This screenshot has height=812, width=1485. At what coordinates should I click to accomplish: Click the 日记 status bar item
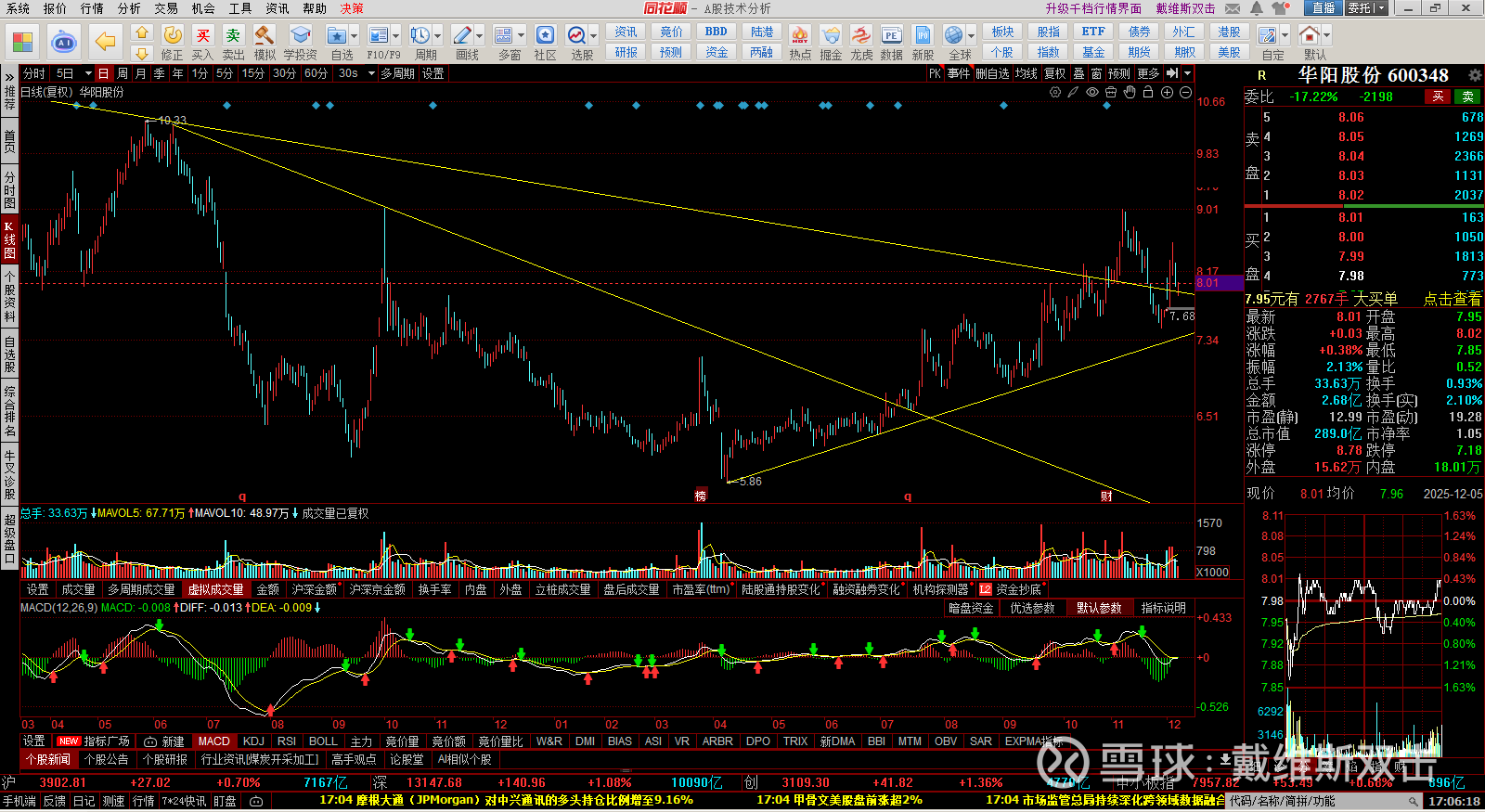[x=84, y=801]
